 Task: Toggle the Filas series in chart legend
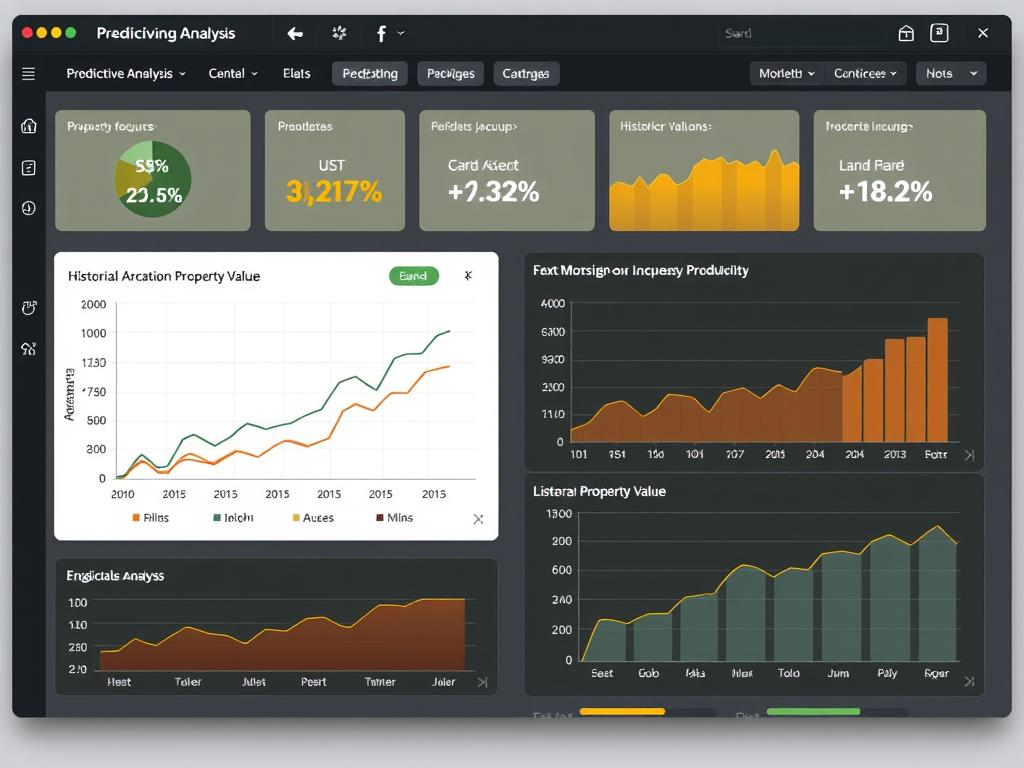pos(150,518)
